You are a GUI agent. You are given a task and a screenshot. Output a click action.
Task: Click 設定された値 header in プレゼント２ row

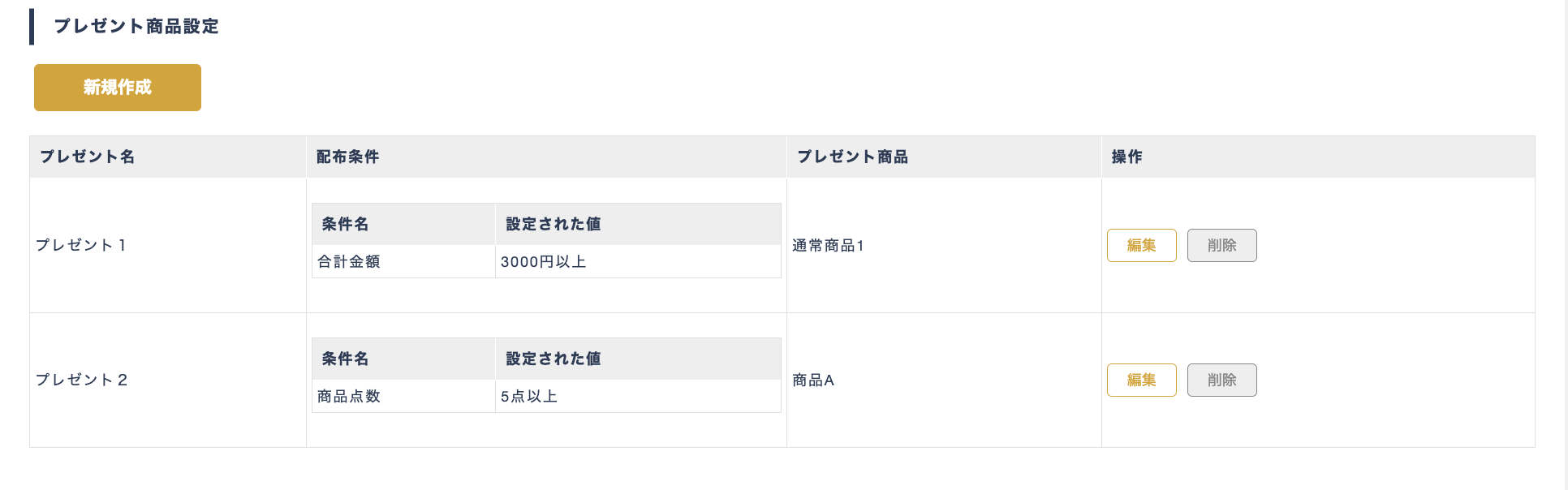553,359
